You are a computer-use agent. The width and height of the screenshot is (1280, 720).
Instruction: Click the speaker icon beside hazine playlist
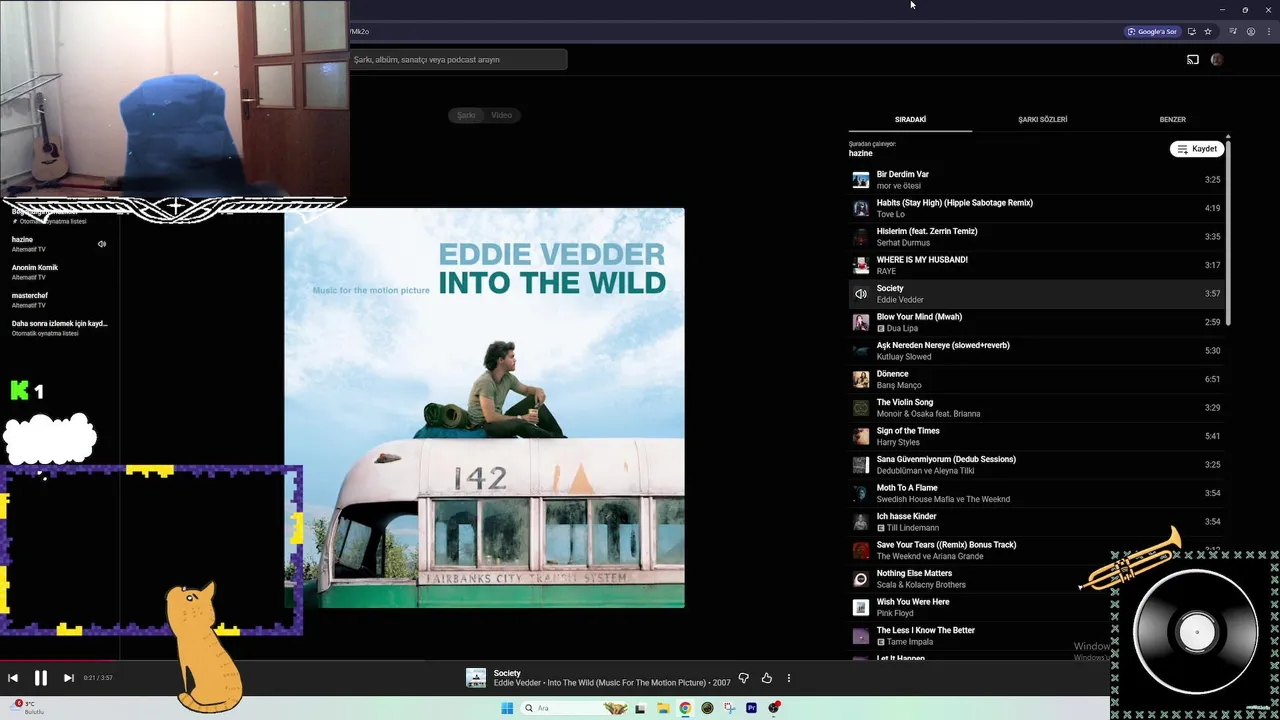click(x=102, y=244)
